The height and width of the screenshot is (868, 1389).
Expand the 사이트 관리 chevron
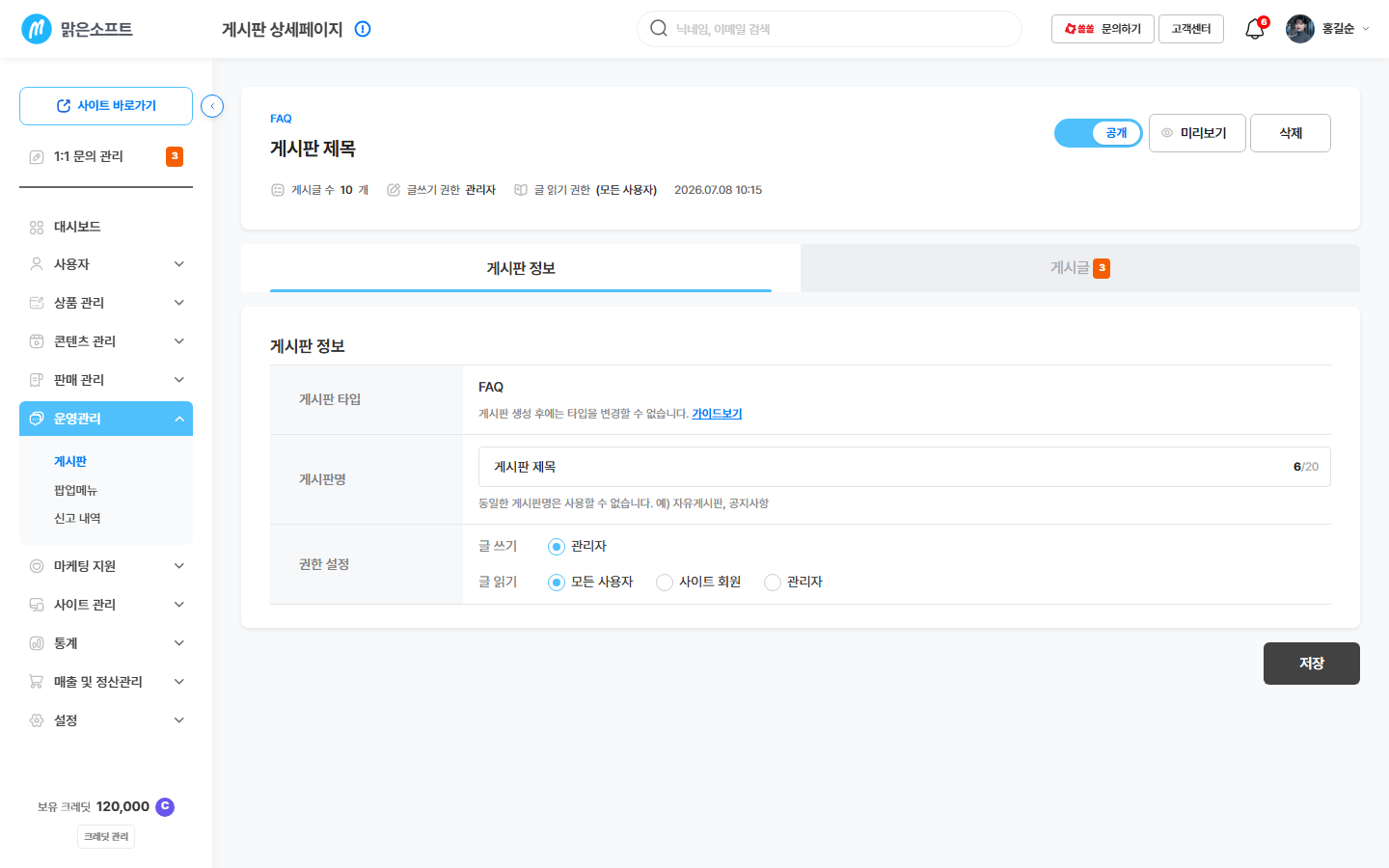(179, 605)
